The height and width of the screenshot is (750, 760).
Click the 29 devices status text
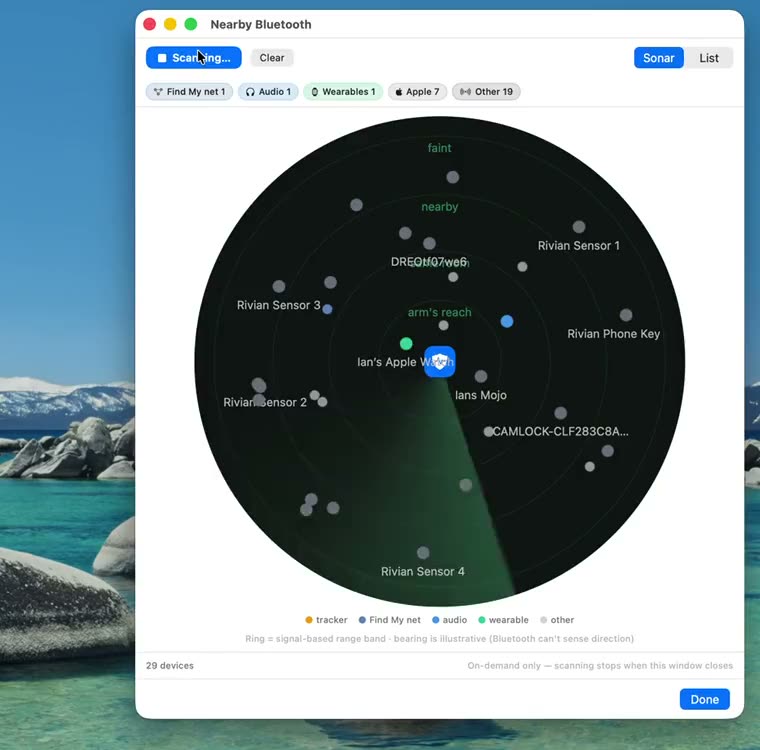(x=170, y=666)
